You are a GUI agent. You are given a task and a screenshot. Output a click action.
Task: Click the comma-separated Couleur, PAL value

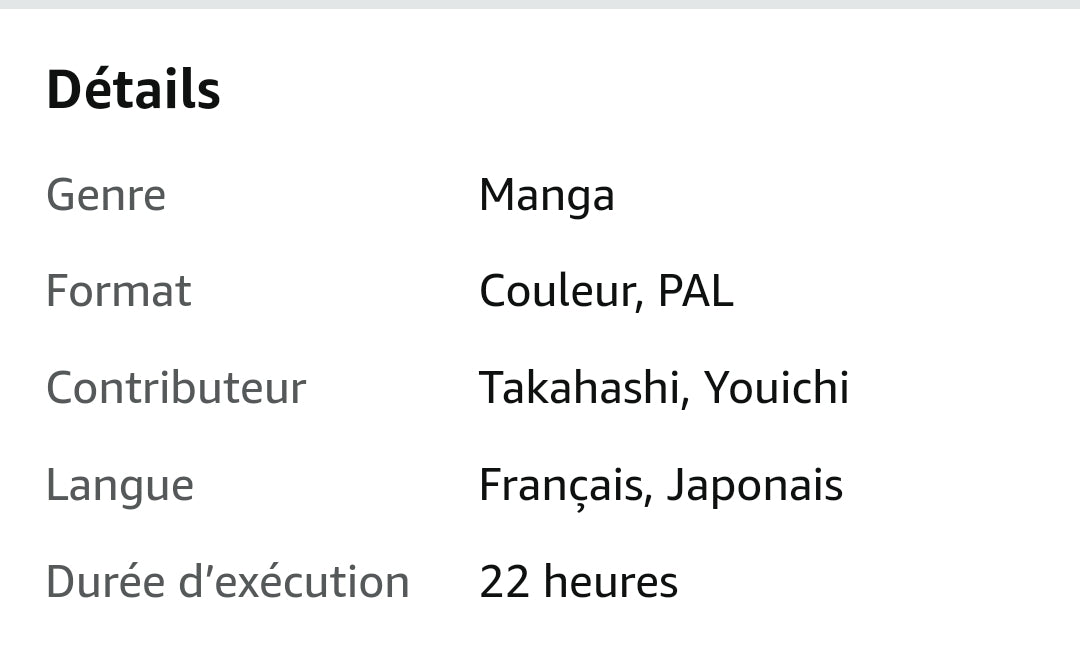click(606, 291)
